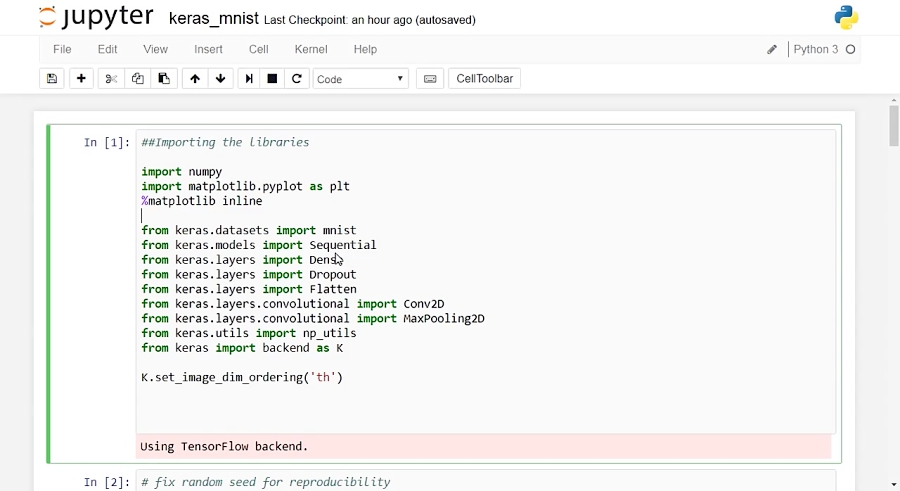This screenshot has width=900, height=491.
Task: Run the cell and select below
Action: (248, 79)
